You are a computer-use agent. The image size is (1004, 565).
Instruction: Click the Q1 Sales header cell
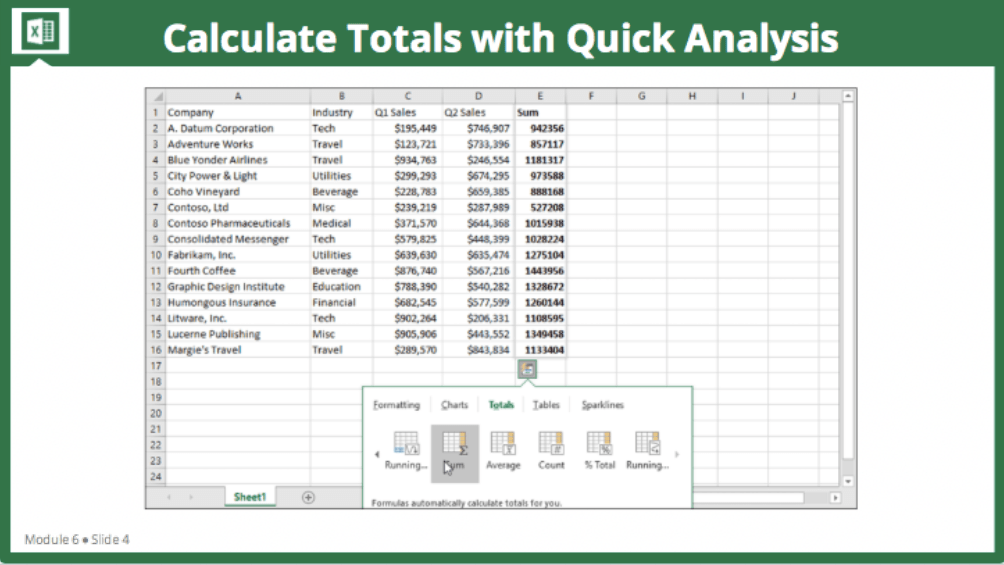[407, 112]
